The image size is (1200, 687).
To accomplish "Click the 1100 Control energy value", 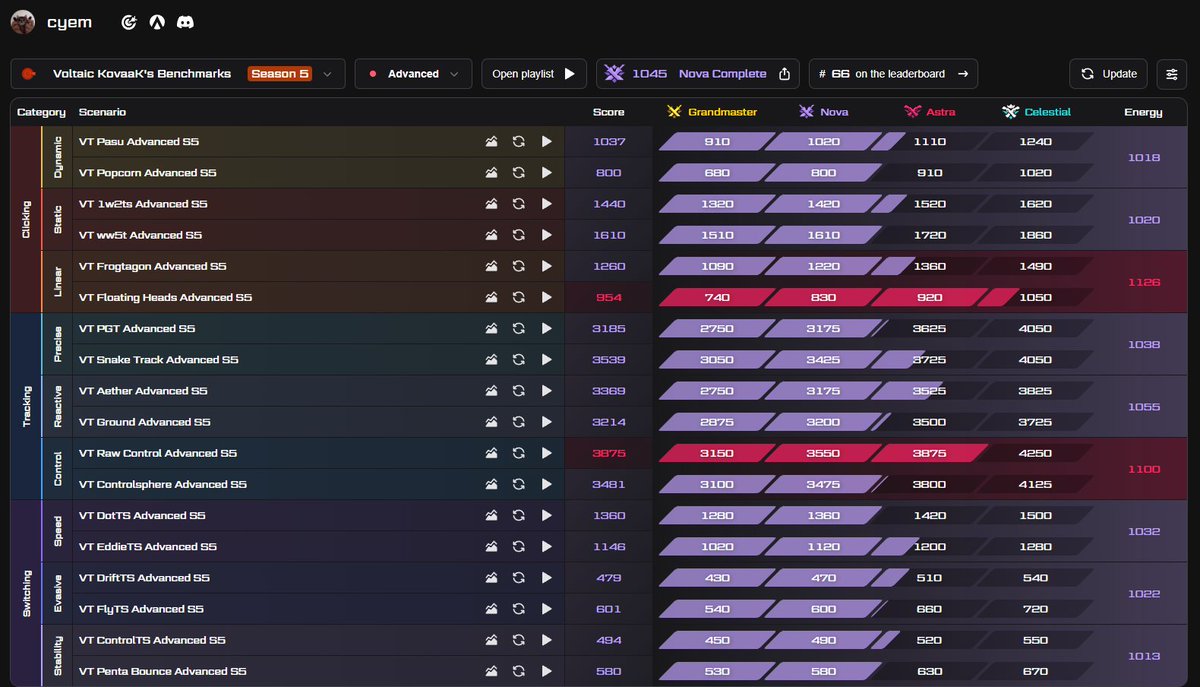I will tap(1143, 469).
